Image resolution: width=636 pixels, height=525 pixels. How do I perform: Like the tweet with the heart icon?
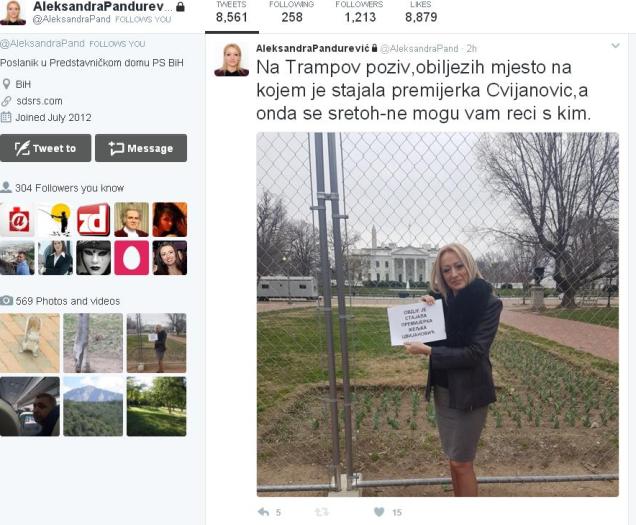[379, 512]
